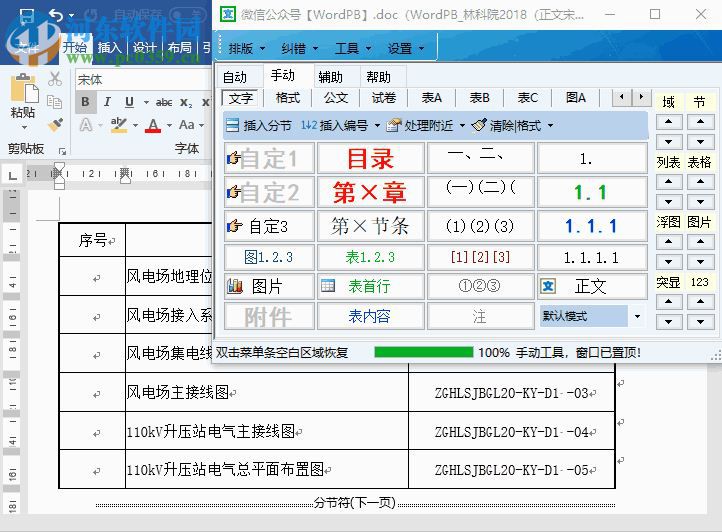The width and height of the screenshot is (722, 532).
Task: Open the highlight color dropdown arrow
Action: (135, 125)
